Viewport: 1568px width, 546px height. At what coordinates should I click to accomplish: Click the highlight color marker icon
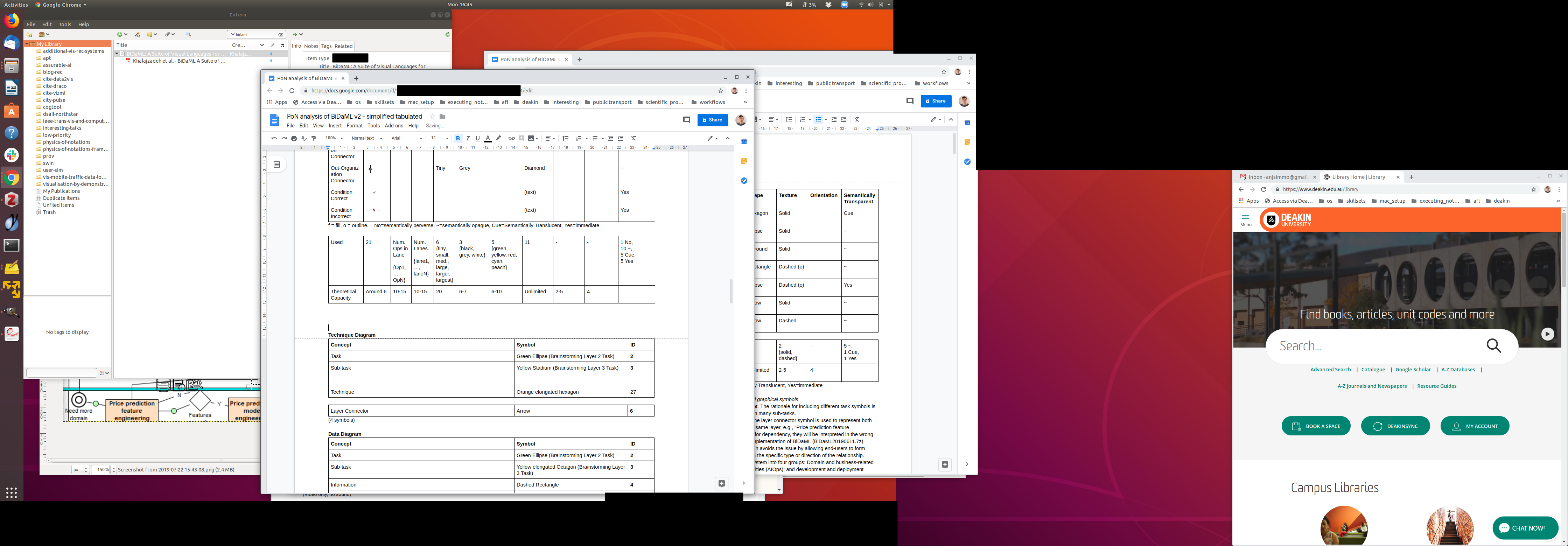pos(498,138)
